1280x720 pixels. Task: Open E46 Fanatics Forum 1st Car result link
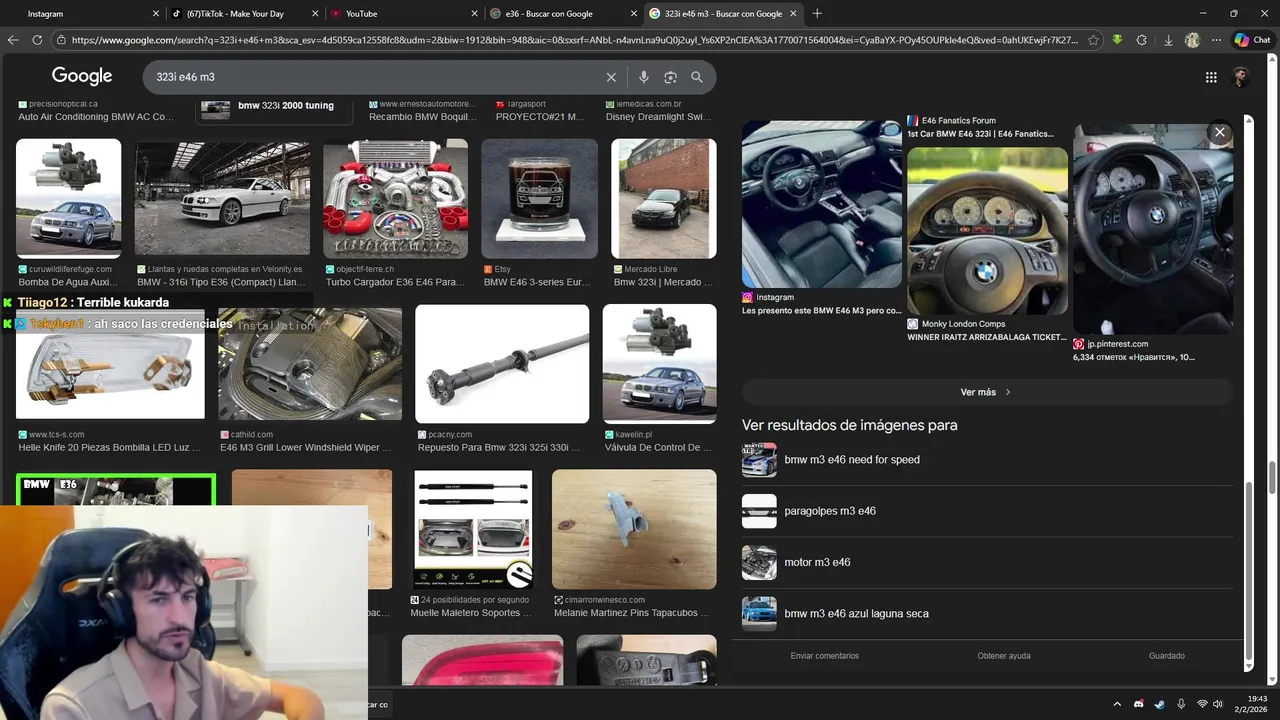coord(980,134)
